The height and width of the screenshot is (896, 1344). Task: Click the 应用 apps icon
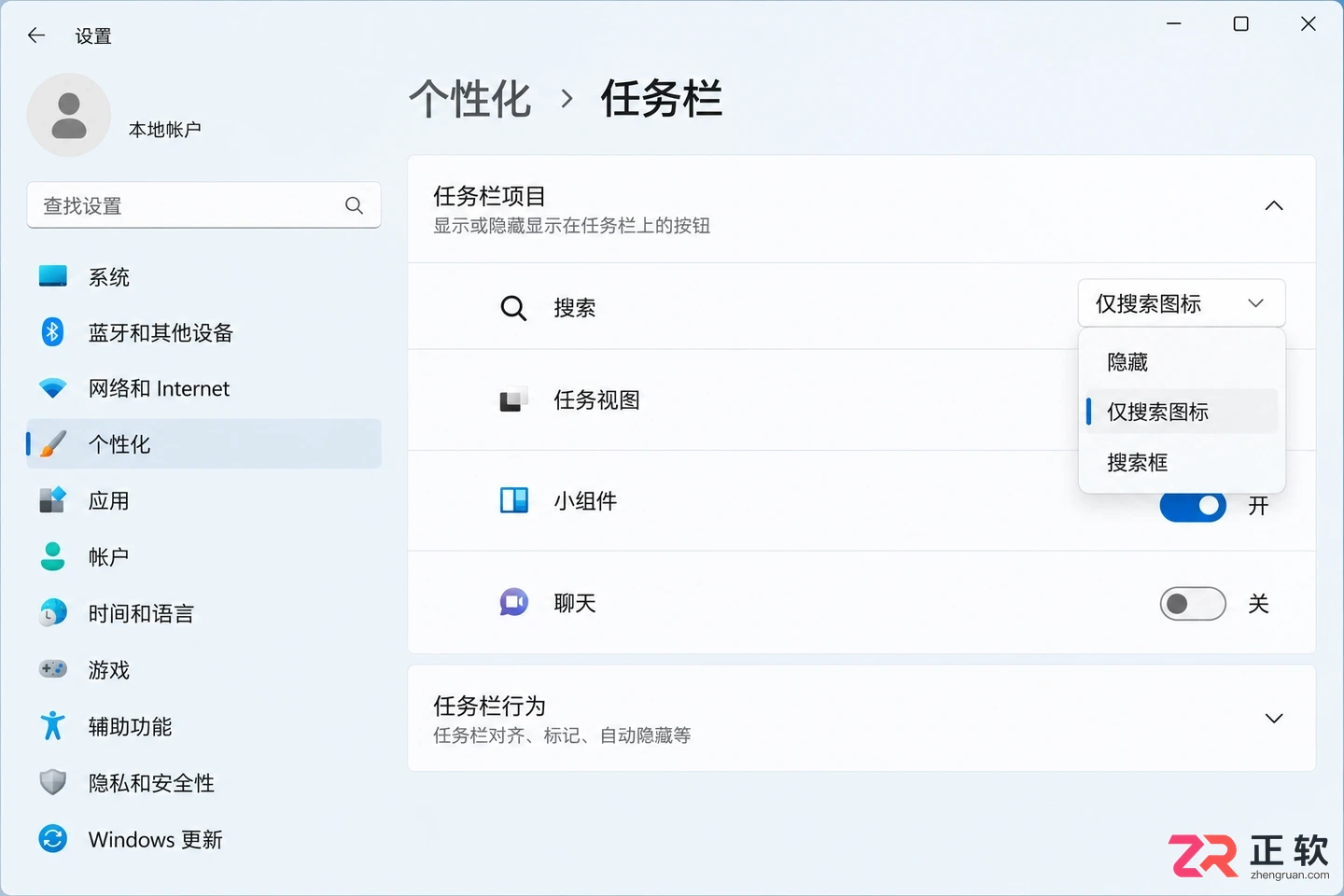tap(53, 500)
